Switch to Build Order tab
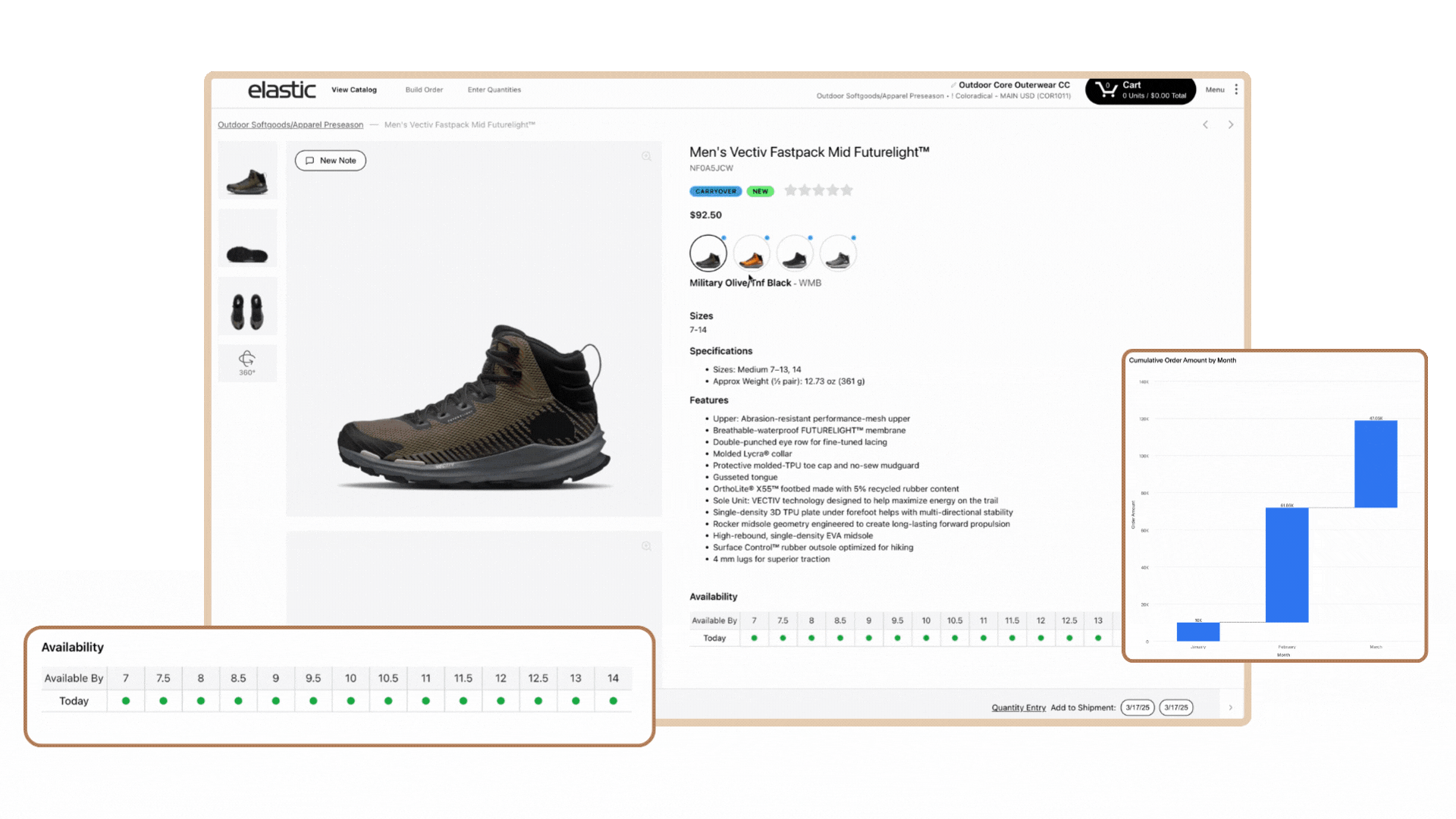Viewport: 1456px width, 819px height. (424, 89)
